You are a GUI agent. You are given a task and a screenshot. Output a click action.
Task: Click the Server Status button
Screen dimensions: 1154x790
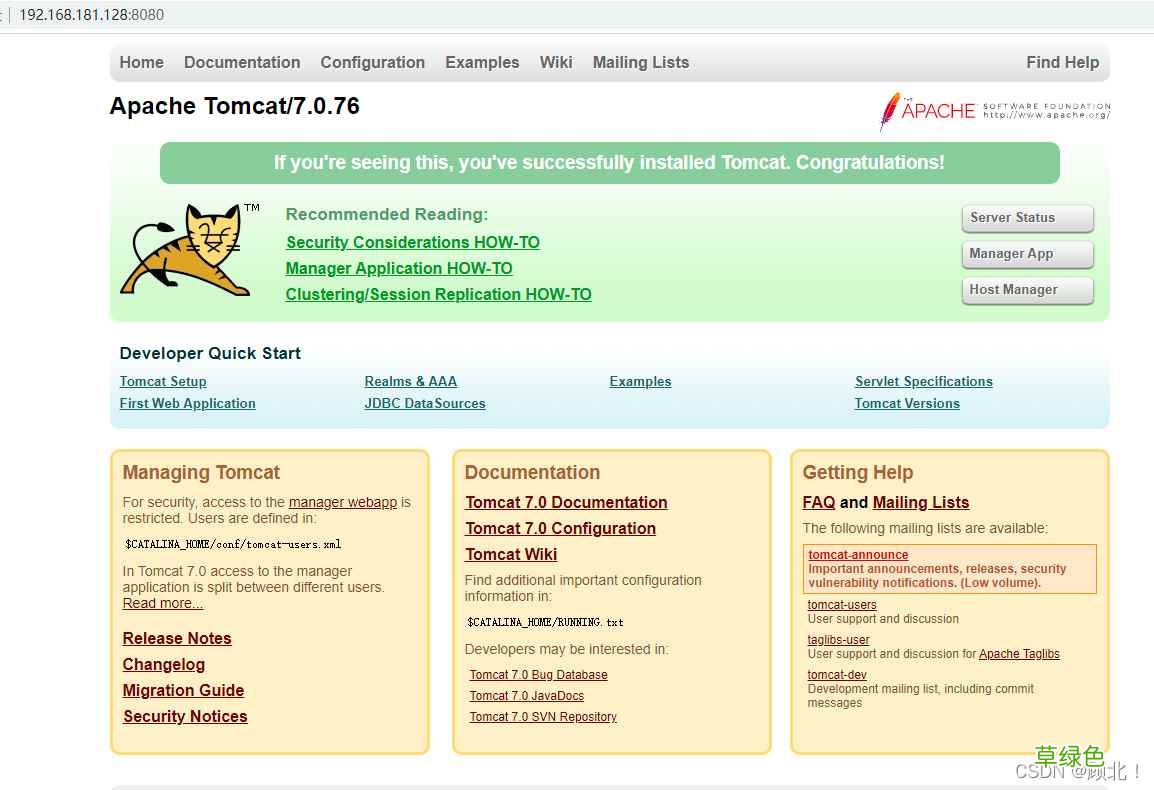coord(1027,218)
